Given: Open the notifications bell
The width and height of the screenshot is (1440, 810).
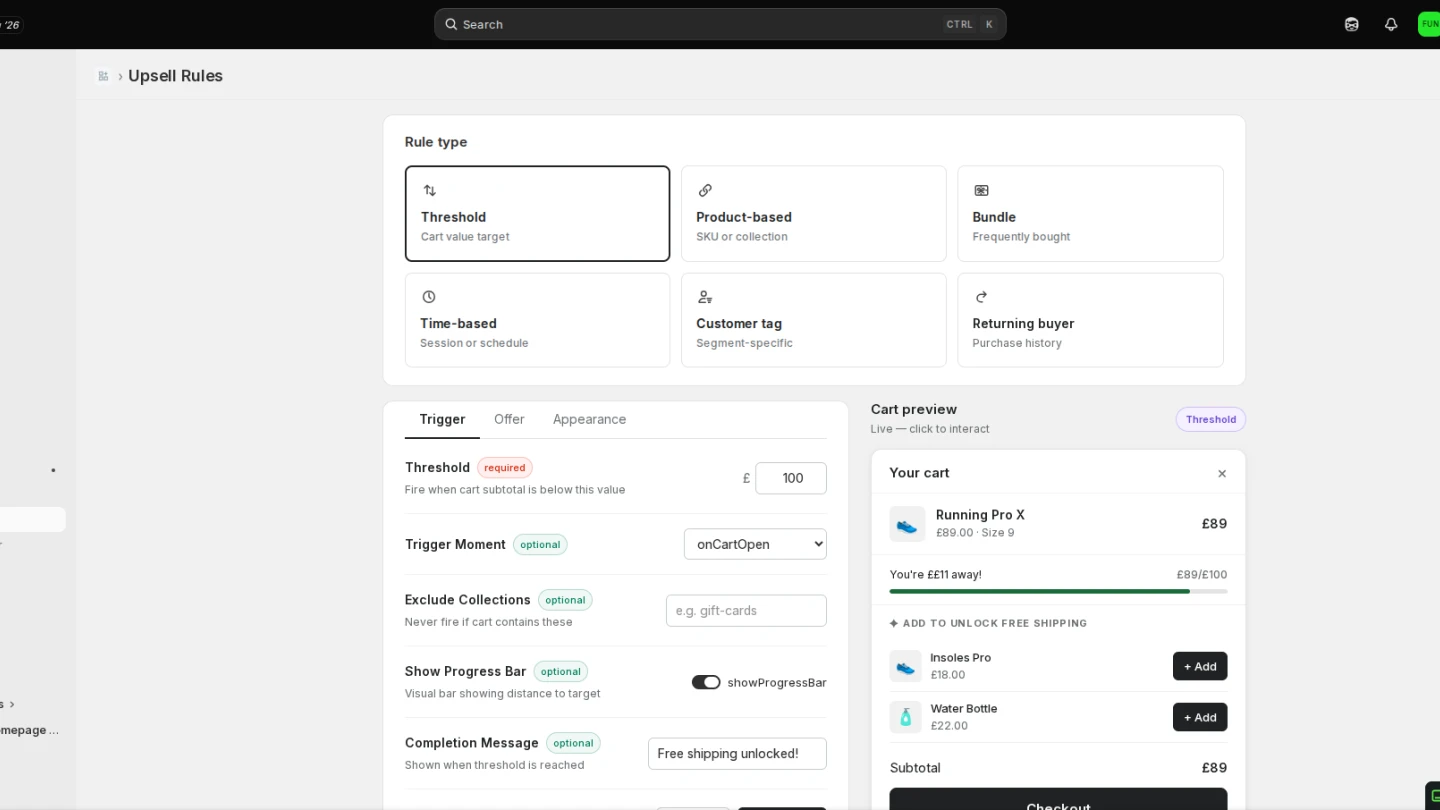Looking at the screenshot, I should [x=1391, y=24].
